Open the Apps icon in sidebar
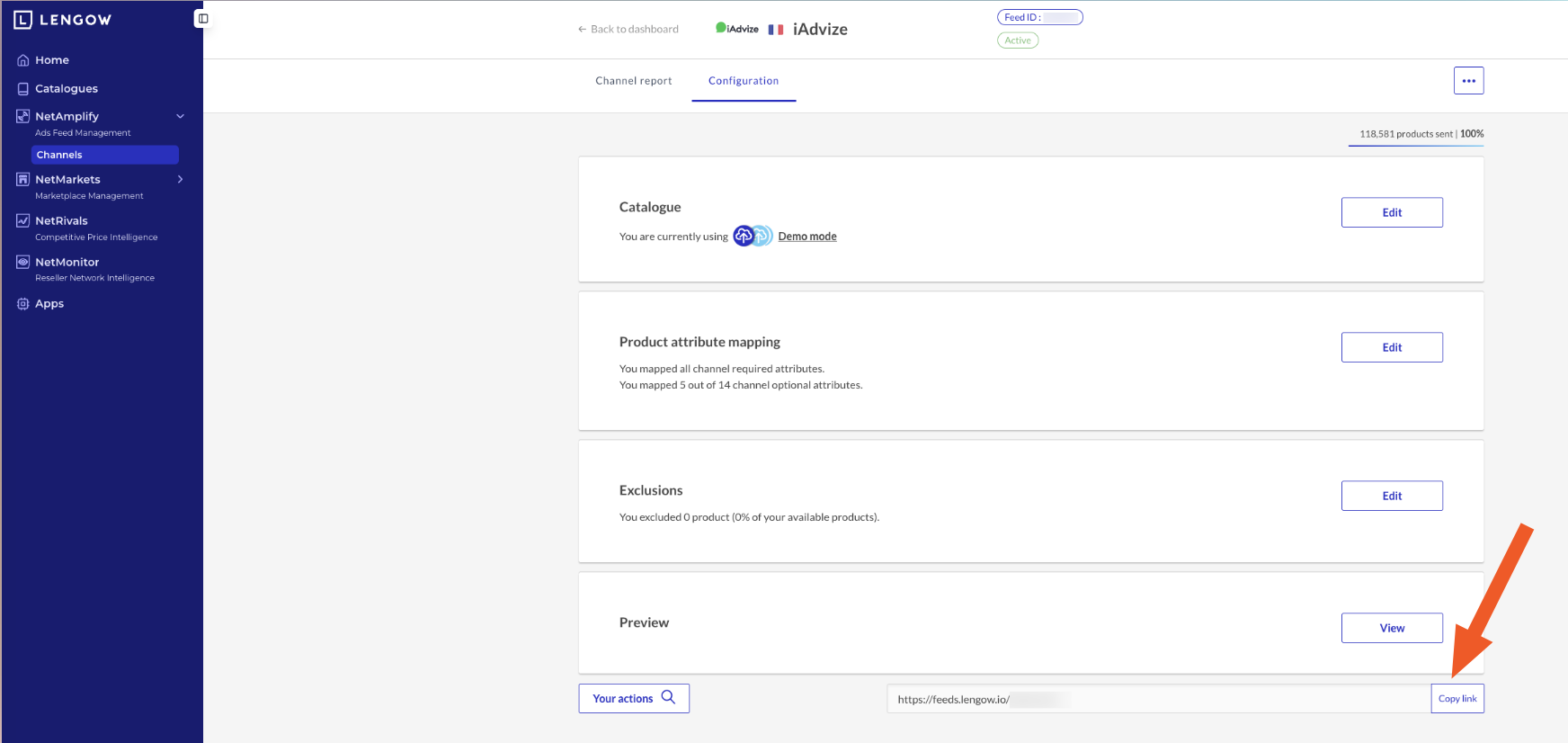The image size is (1568, 743). (23, 304)
